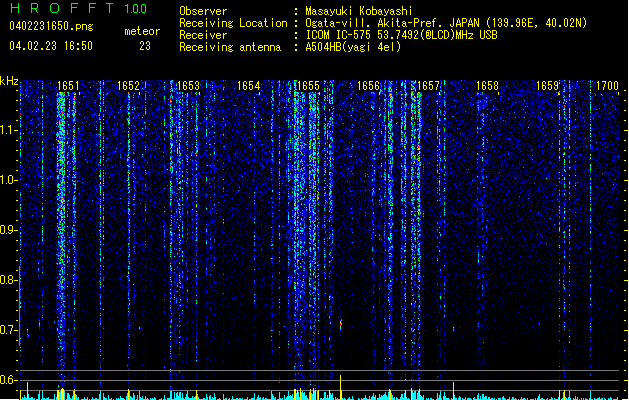Click the 1659 time marker
The width and height of the screenshot is (629, 400).
(x=548, y=86)
